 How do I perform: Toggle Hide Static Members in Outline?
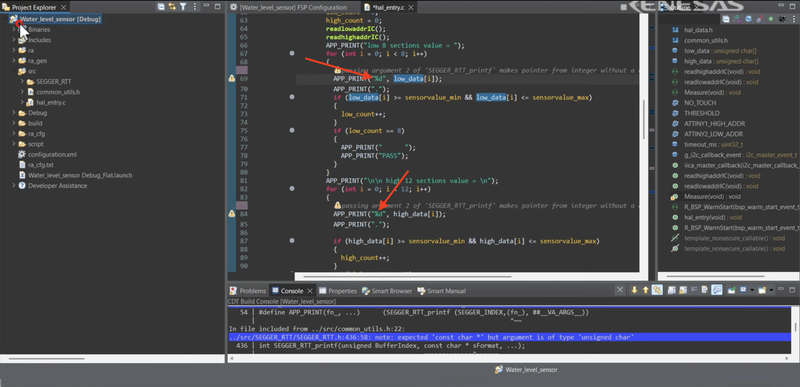(760, 19)
